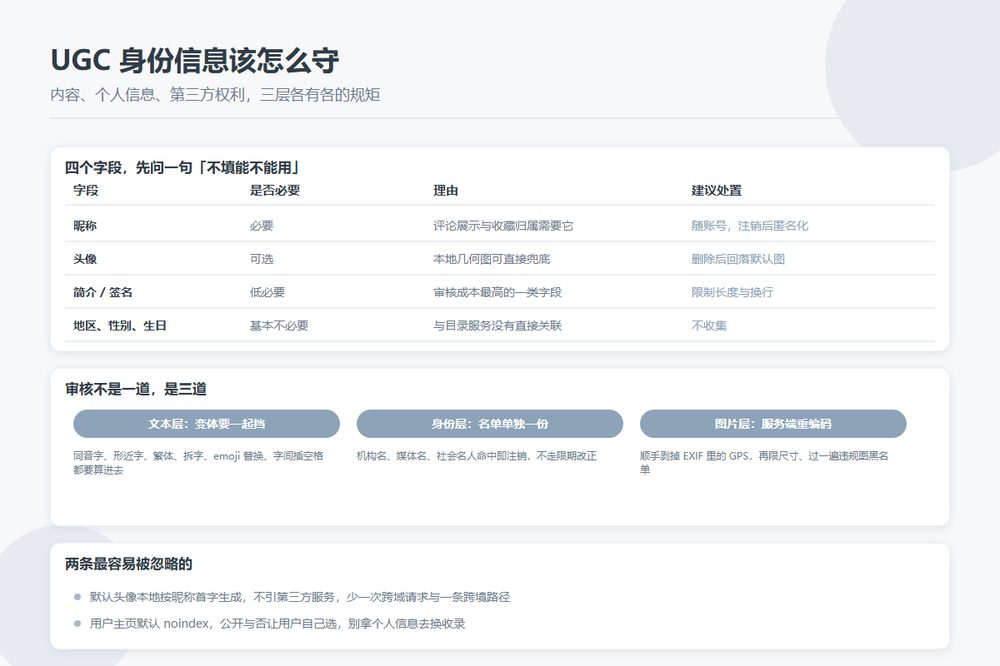
Task: Select the cell '审核成本最高的一类字段'
Action: click(x=497, y=292)
